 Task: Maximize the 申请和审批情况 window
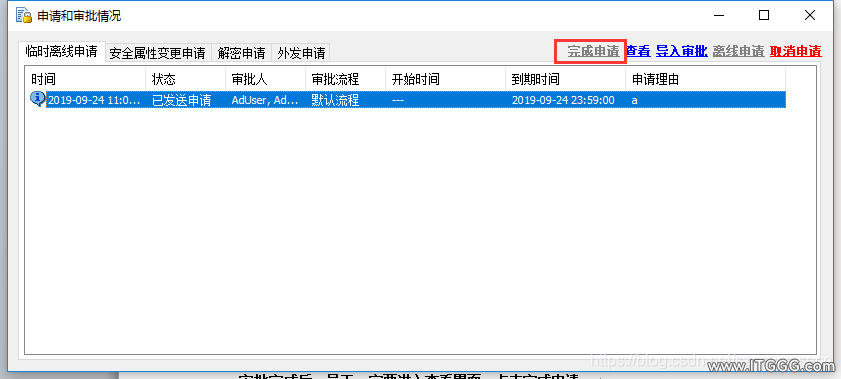coord(764,16)
